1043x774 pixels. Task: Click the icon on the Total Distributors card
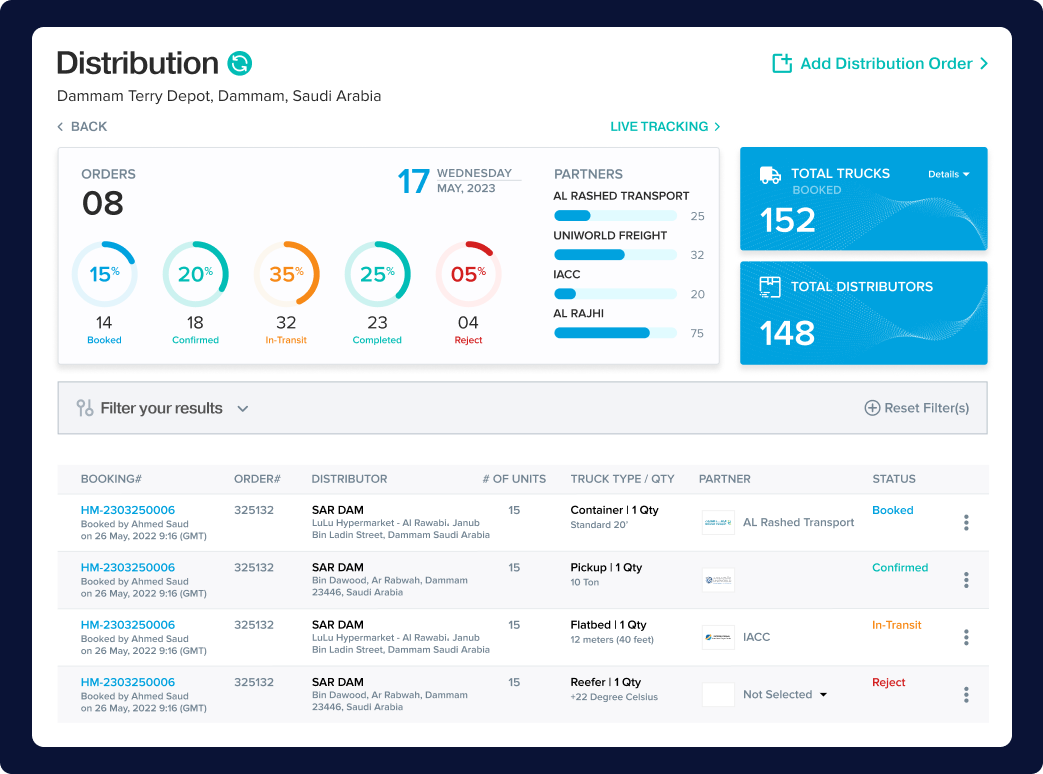(x=770, y=287)
